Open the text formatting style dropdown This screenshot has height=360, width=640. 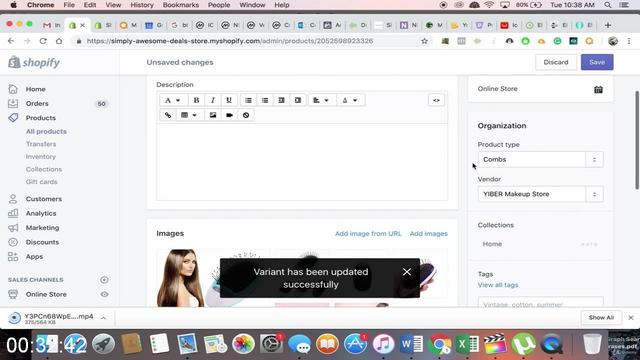click(172, 100)
